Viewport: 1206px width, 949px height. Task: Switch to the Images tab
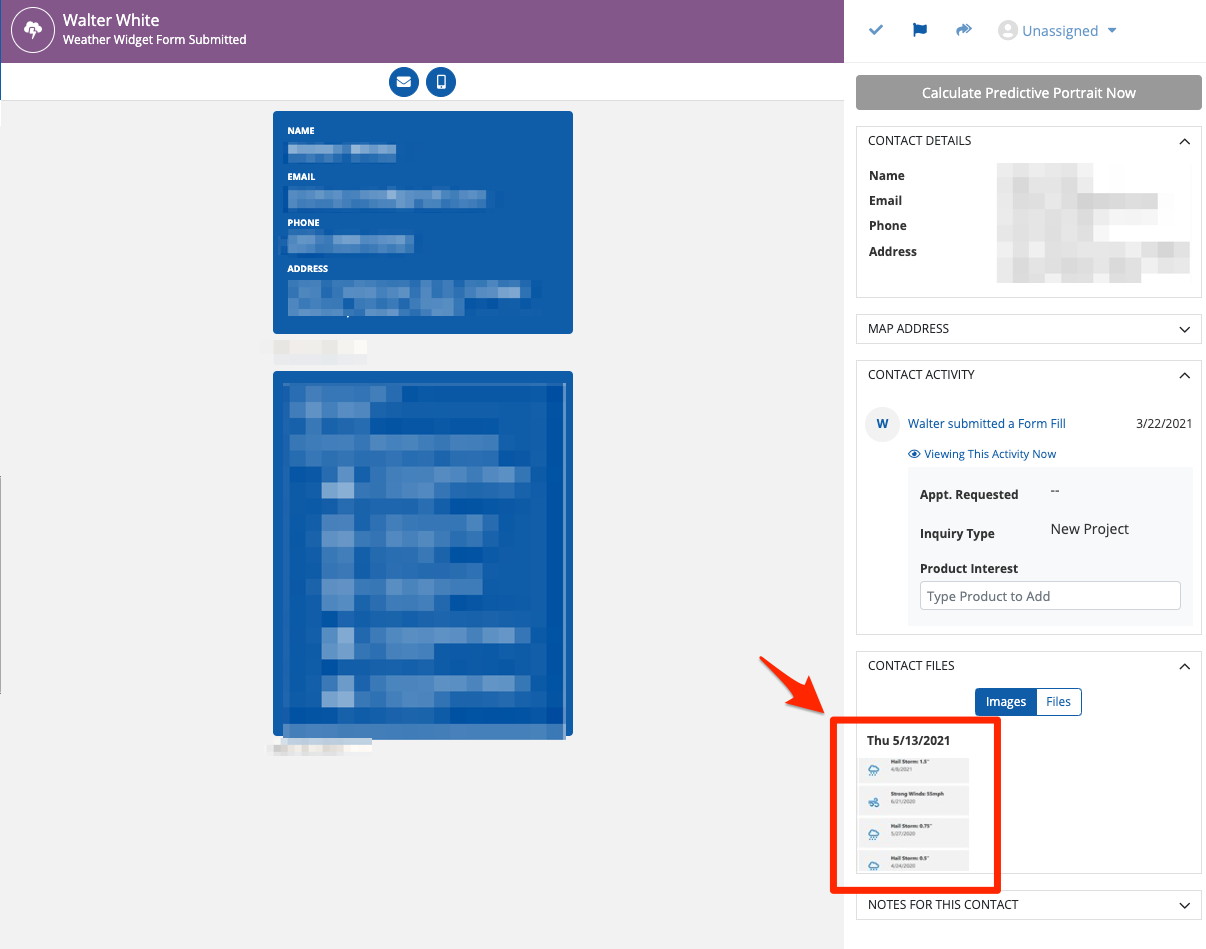(1006, 702)
